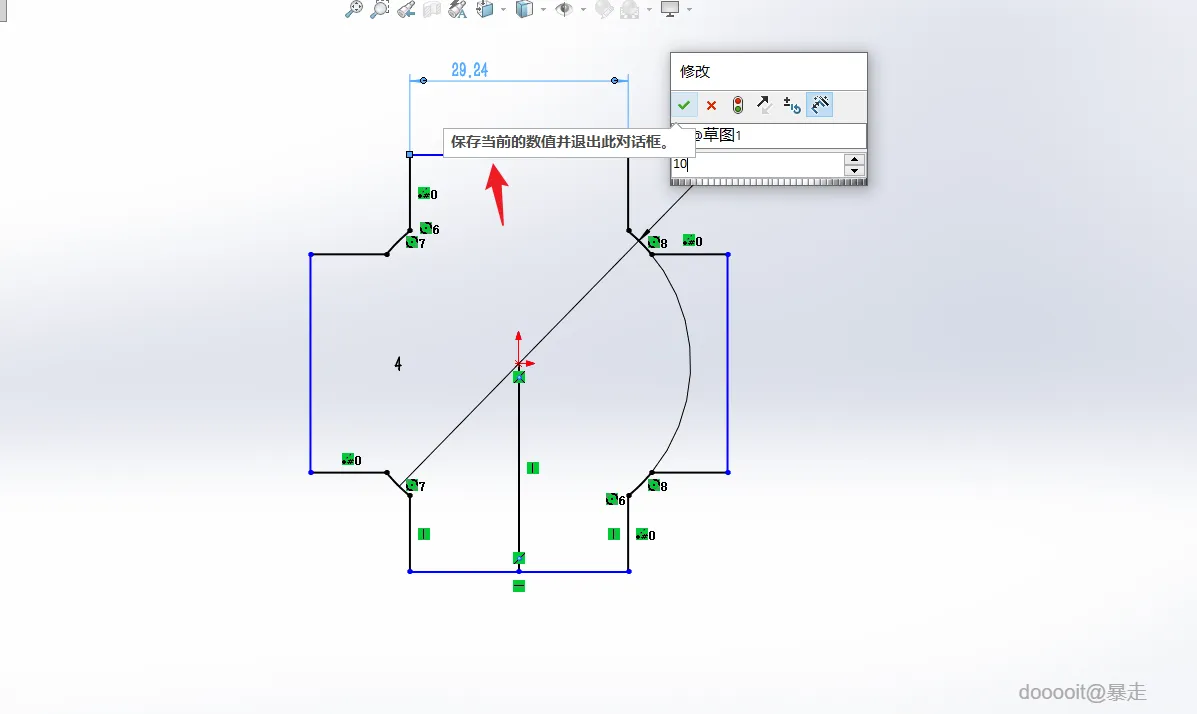This screenshot has width=1197, height=714.
Task: Click the Hide/Show Items eye icon
Action: tap(564, 9)
